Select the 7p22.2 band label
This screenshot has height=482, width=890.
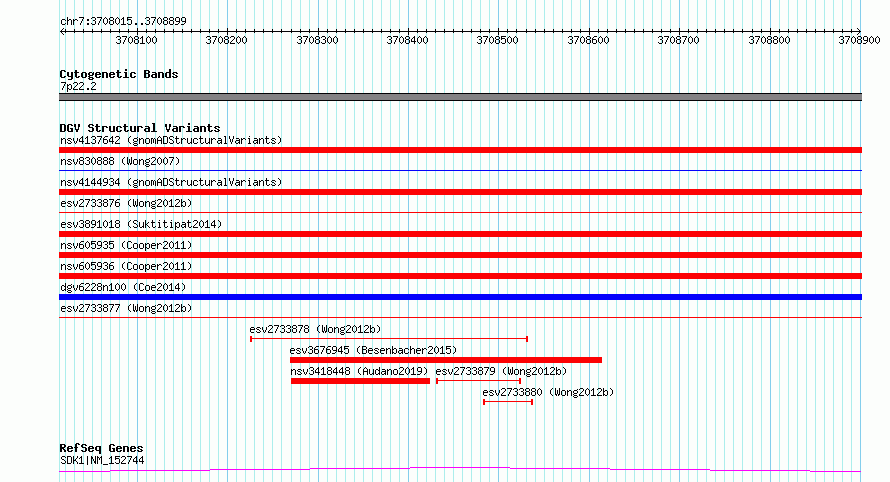78,86
